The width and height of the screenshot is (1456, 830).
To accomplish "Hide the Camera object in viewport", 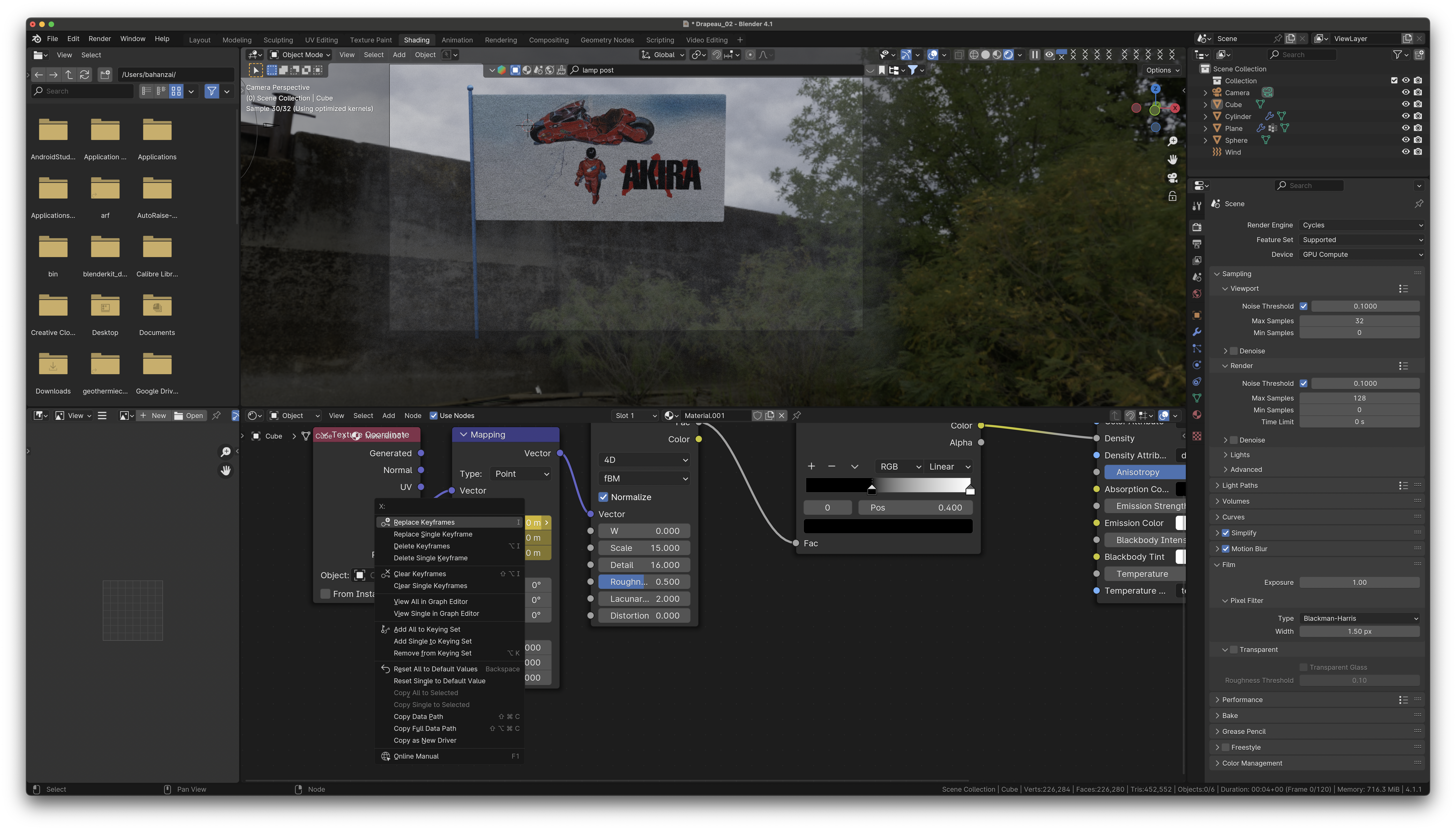I will tap(1405, 92).
